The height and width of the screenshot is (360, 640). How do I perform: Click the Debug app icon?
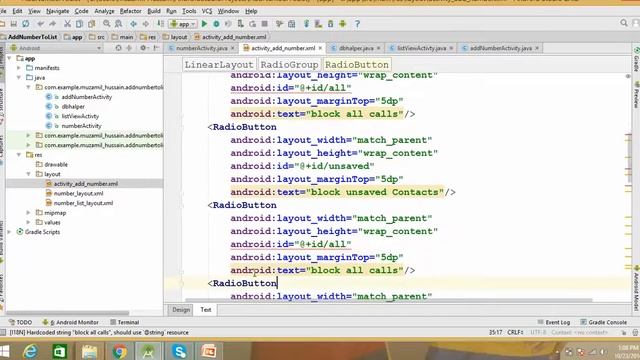[216, 24]
